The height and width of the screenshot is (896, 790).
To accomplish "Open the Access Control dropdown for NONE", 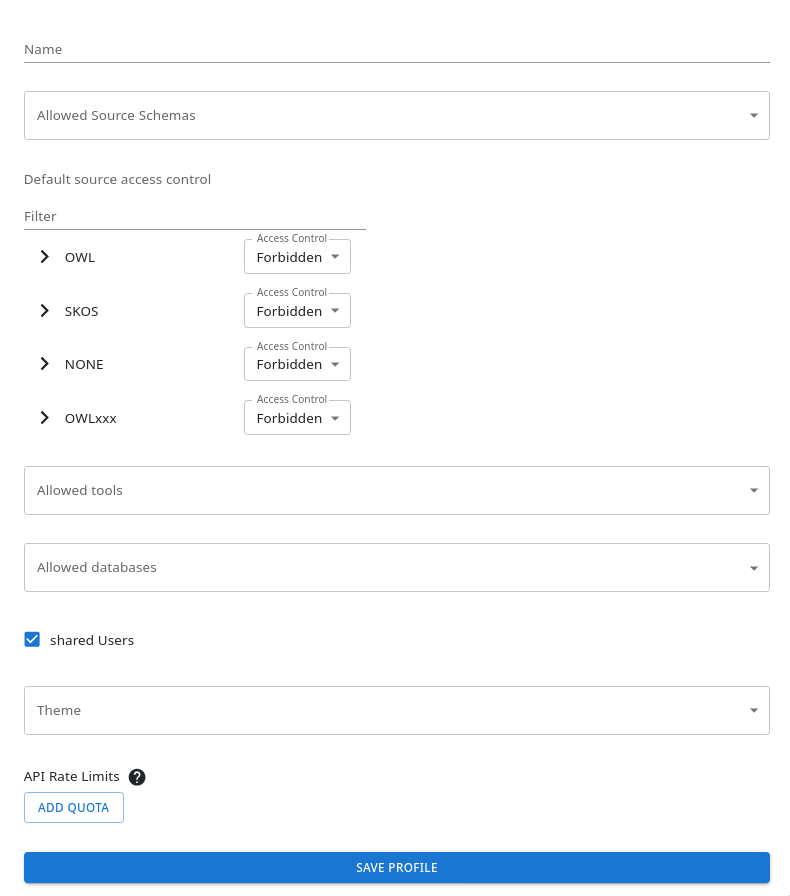I will (297, 364).
